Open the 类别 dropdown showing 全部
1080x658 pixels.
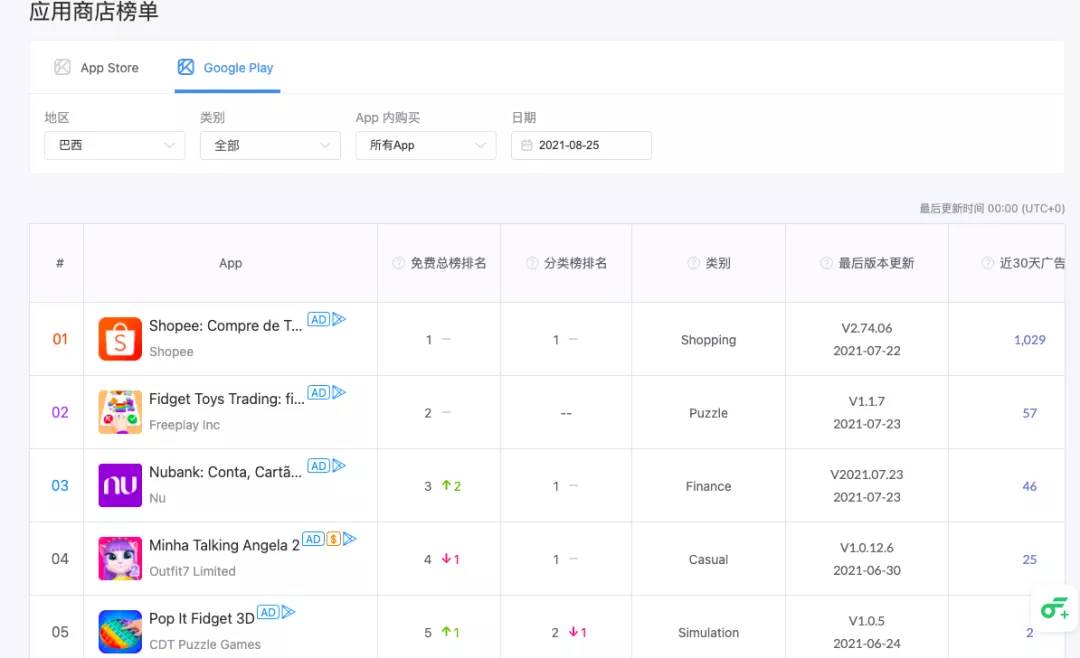pos(270,145)
